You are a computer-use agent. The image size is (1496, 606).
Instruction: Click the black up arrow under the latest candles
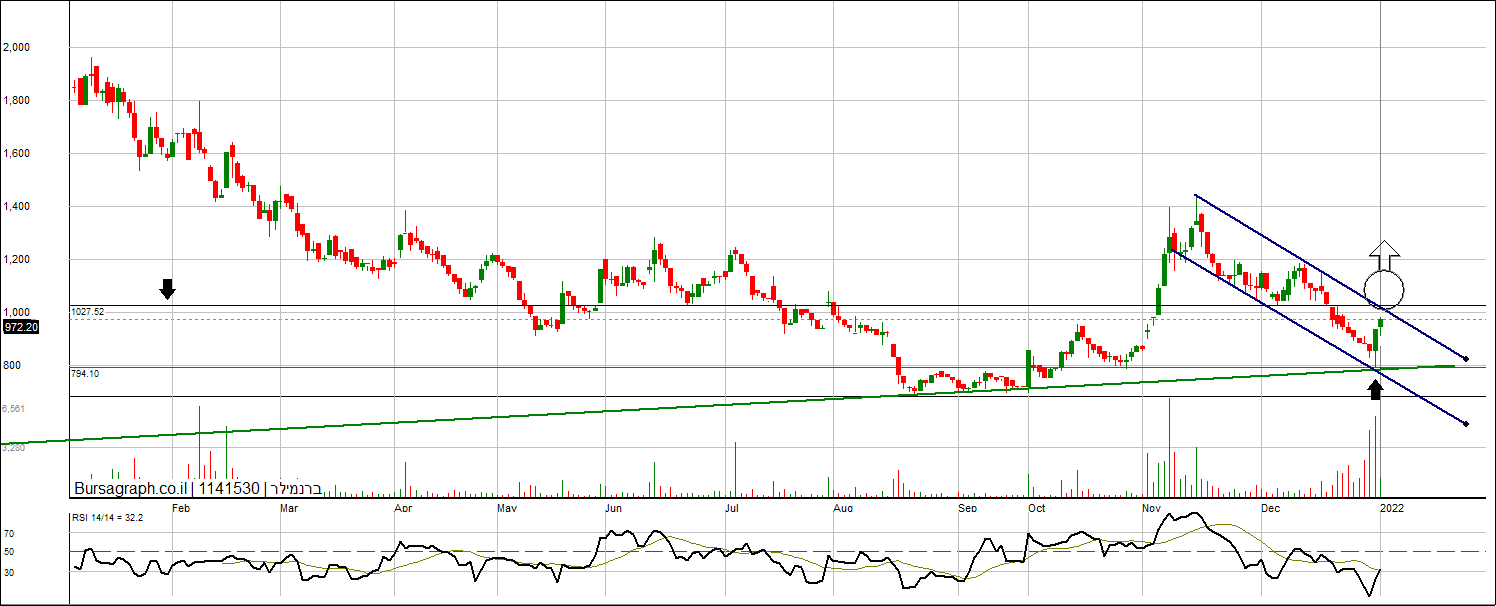(1376, 389)
